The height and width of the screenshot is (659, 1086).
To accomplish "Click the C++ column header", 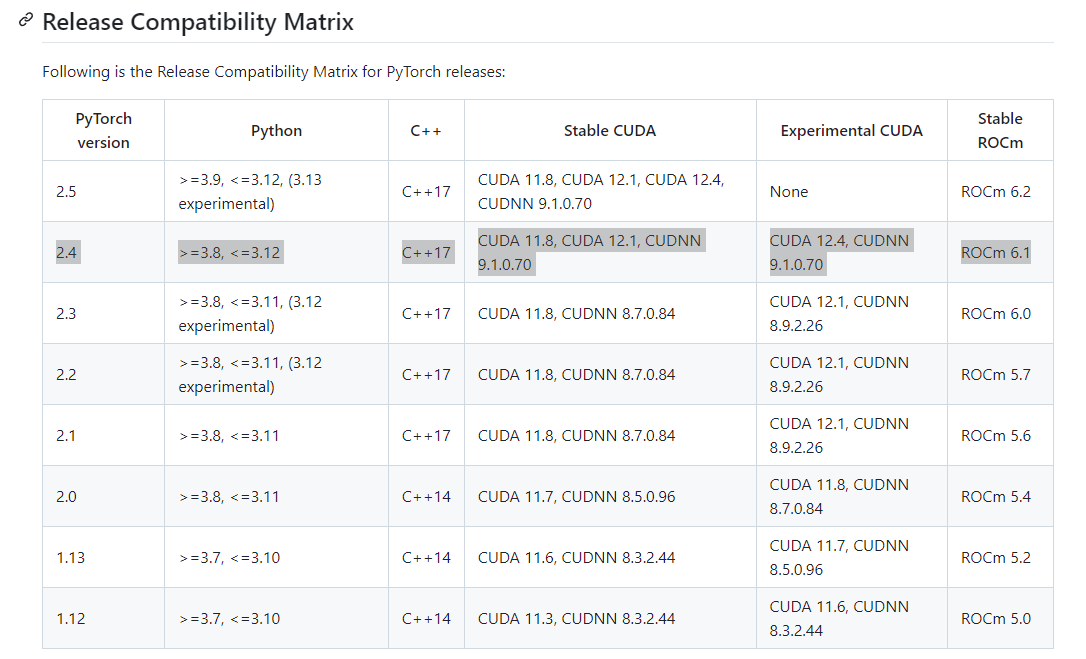I will point(426,130).
